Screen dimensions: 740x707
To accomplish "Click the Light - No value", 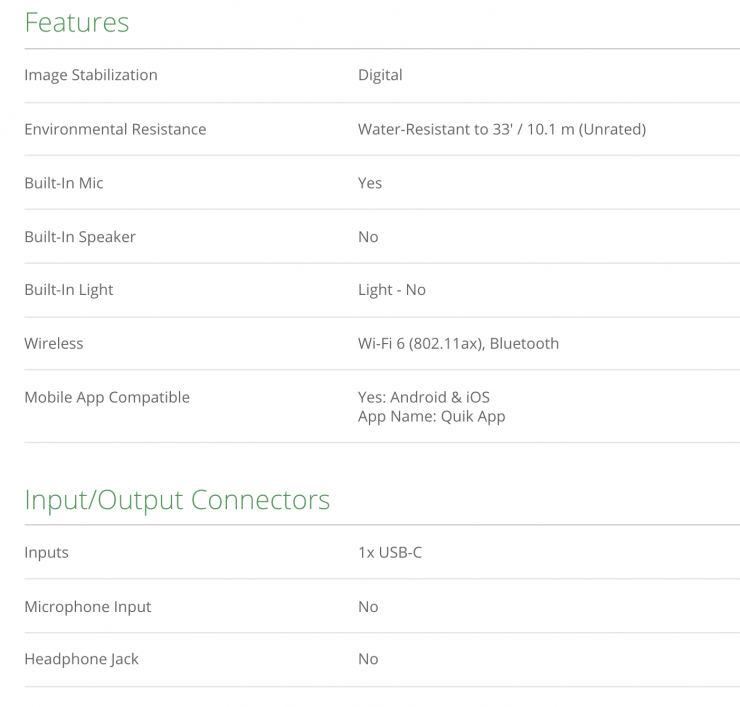I will coord(392,290).
